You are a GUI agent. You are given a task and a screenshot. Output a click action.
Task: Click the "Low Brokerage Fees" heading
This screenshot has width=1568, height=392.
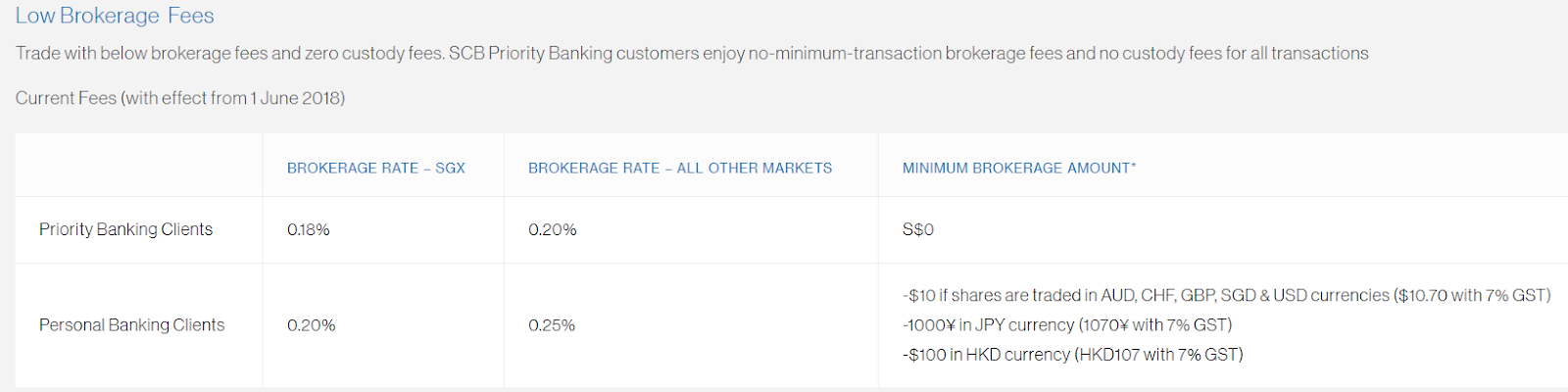[115, 16]
